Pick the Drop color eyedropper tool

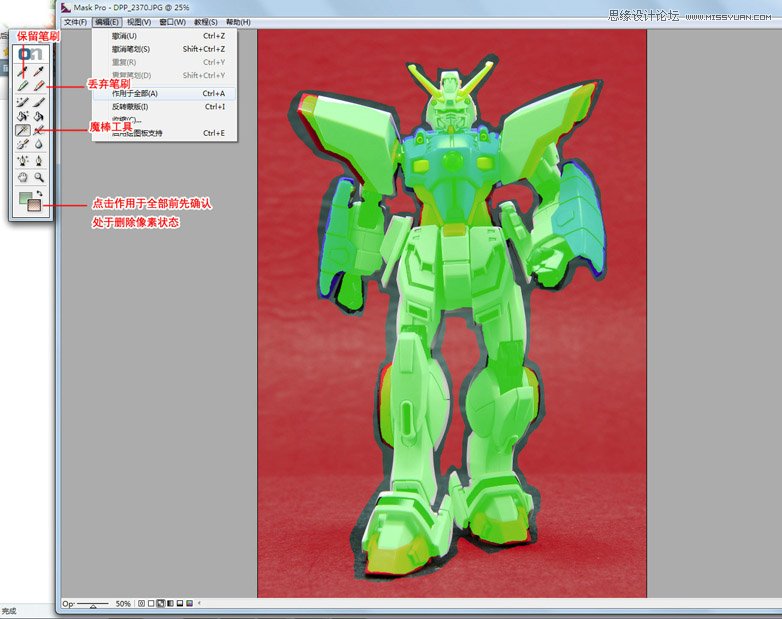click(38, 72)
